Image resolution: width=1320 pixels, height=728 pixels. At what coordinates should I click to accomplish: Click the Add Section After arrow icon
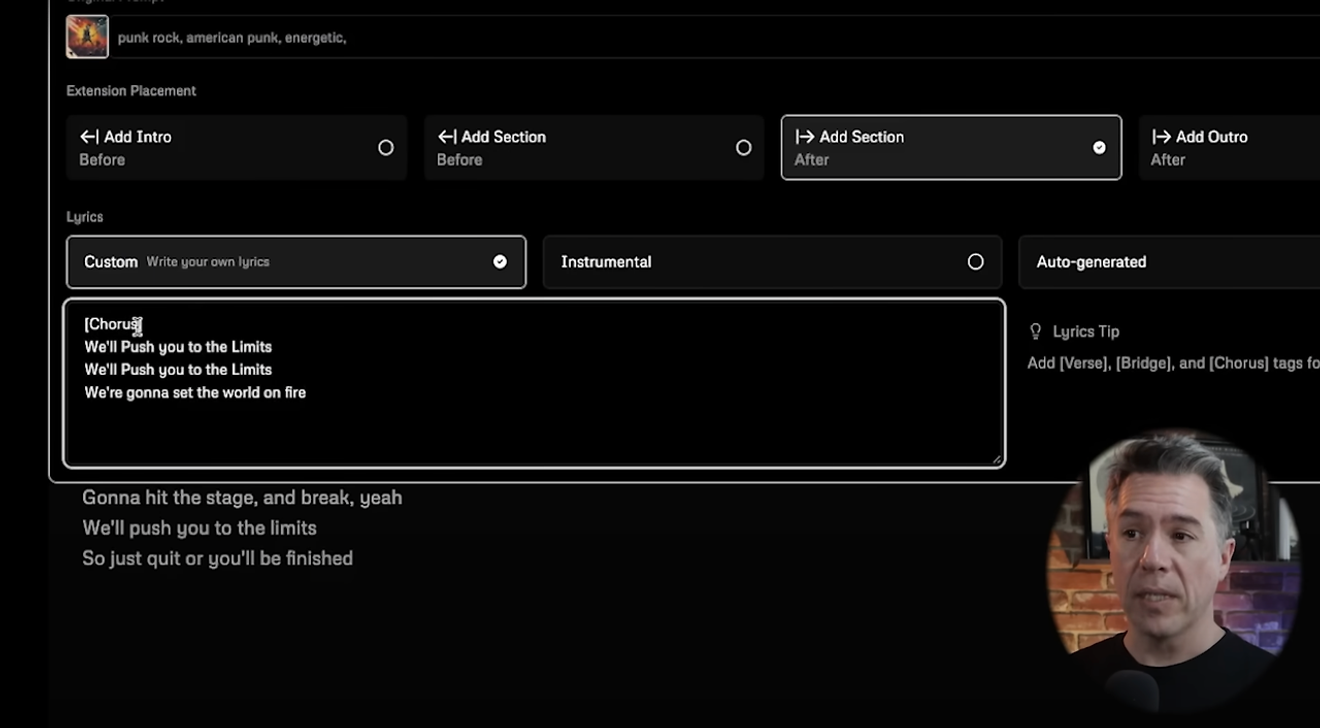tap(805, 137)
